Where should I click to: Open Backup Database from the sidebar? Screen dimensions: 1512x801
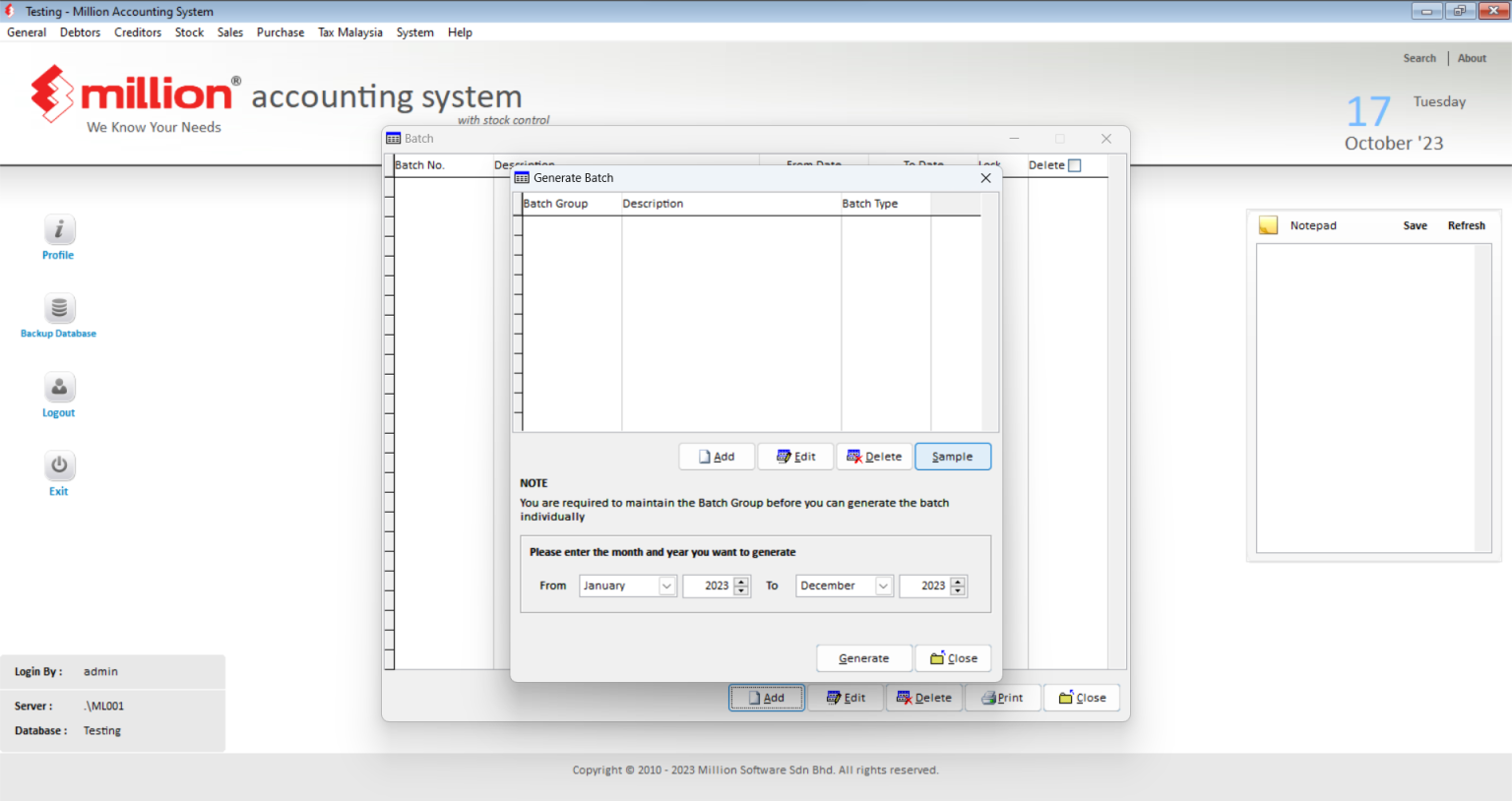pos(58,307)
